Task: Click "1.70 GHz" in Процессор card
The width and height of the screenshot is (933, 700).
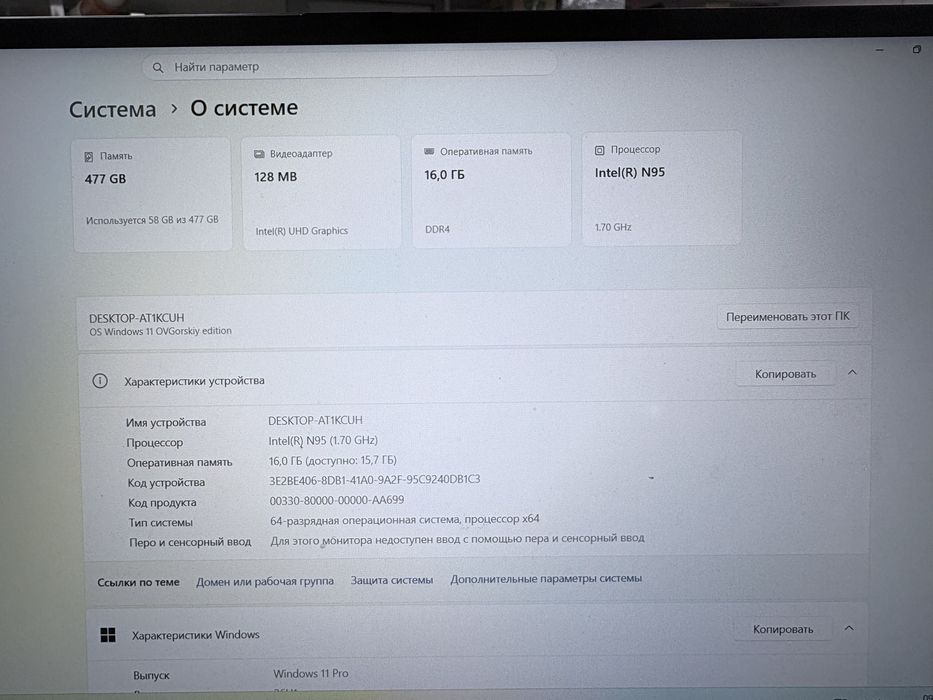Action: pyautogui.click(x=613, y=227)
